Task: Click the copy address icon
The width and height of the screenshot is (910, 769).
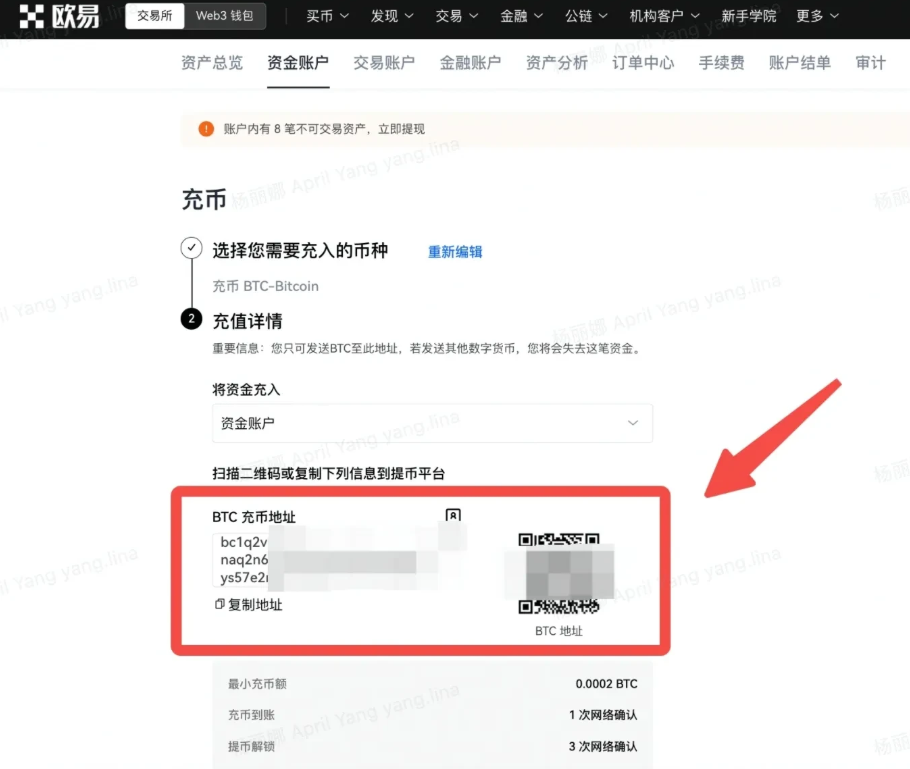Action: (219, 604)
